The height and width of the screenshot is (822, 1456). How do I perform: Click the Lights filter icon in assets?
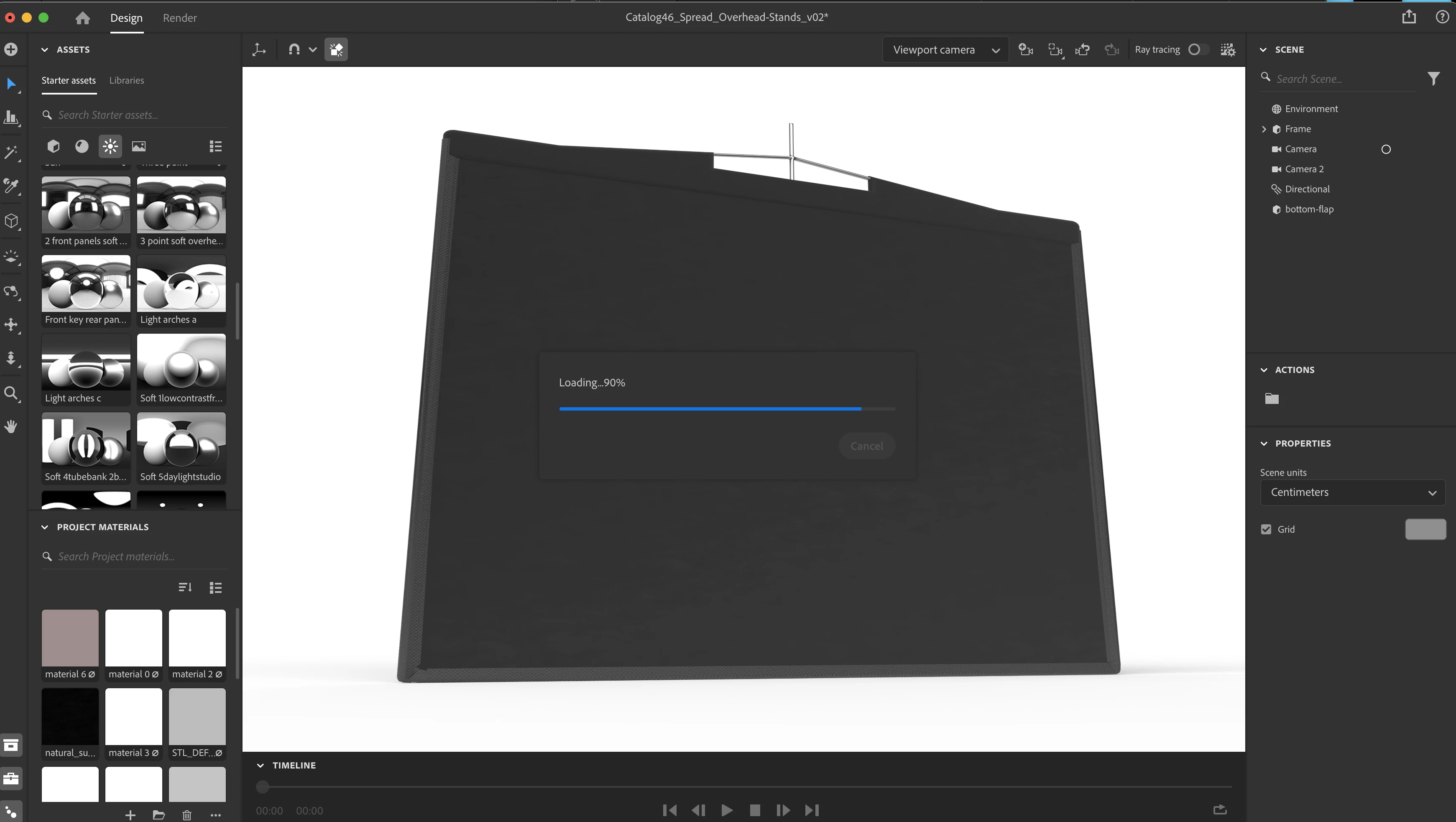110,146
